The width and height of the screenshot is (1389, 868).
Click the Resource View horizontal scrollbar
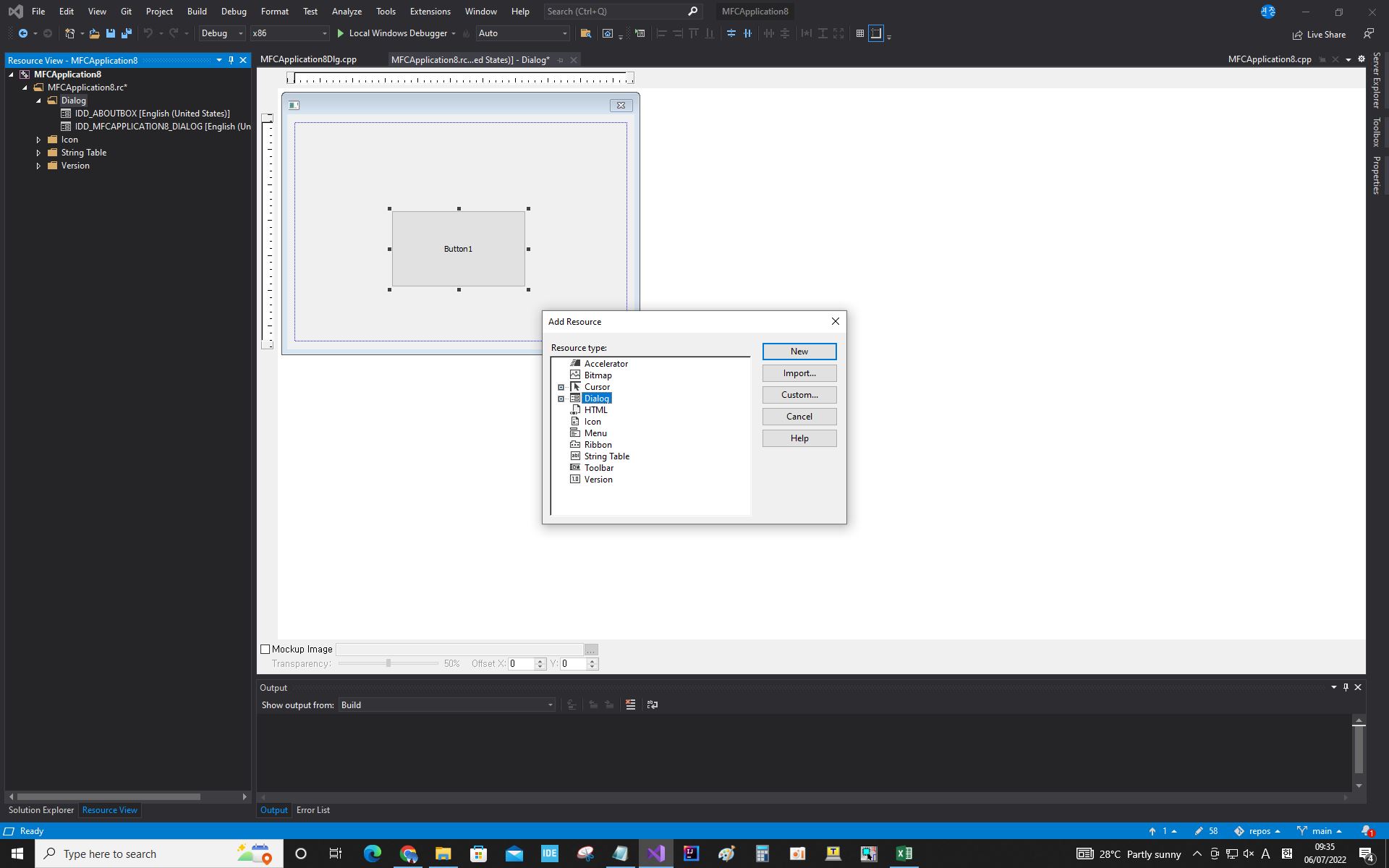(109, 796)
